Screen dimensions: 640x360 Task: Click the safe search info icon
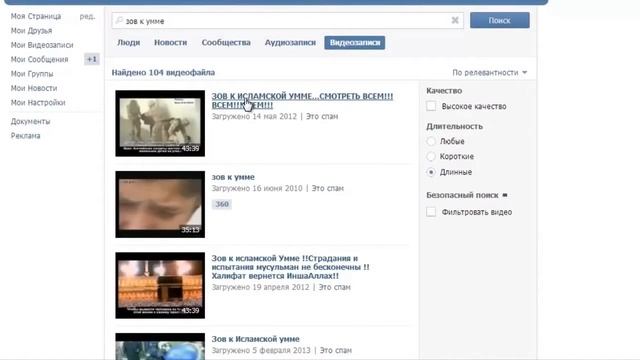click(505, 195)
